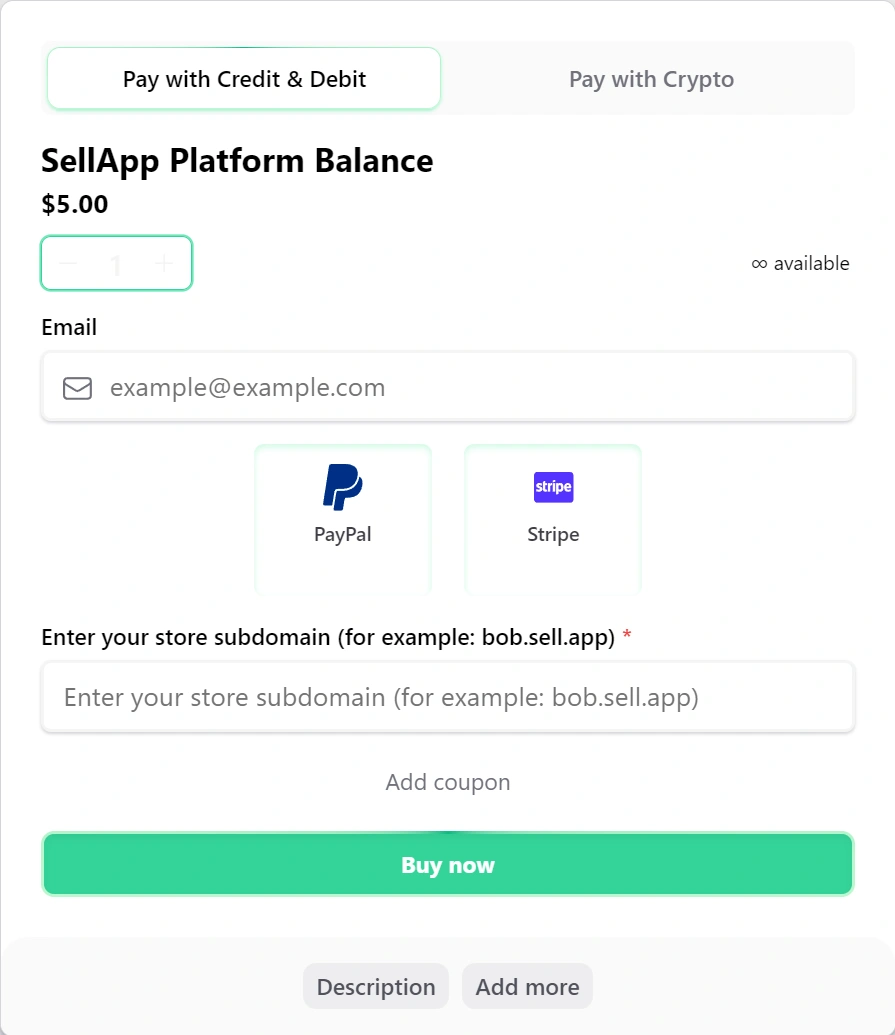Expand the Description section
Screen dimensions: 895x1035
pos(375,986)
